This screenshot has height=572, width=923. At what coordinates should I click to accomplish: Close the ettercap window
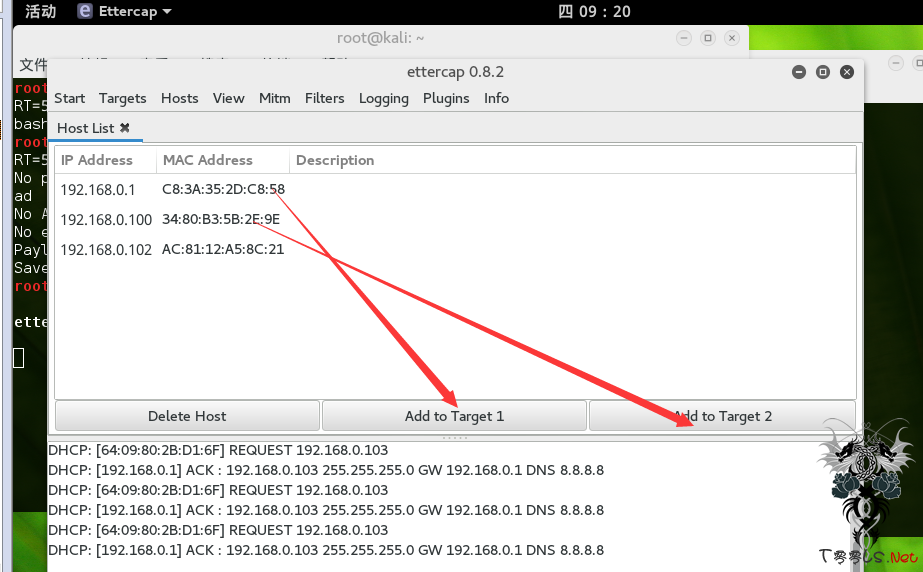click(x=847, y=72)
